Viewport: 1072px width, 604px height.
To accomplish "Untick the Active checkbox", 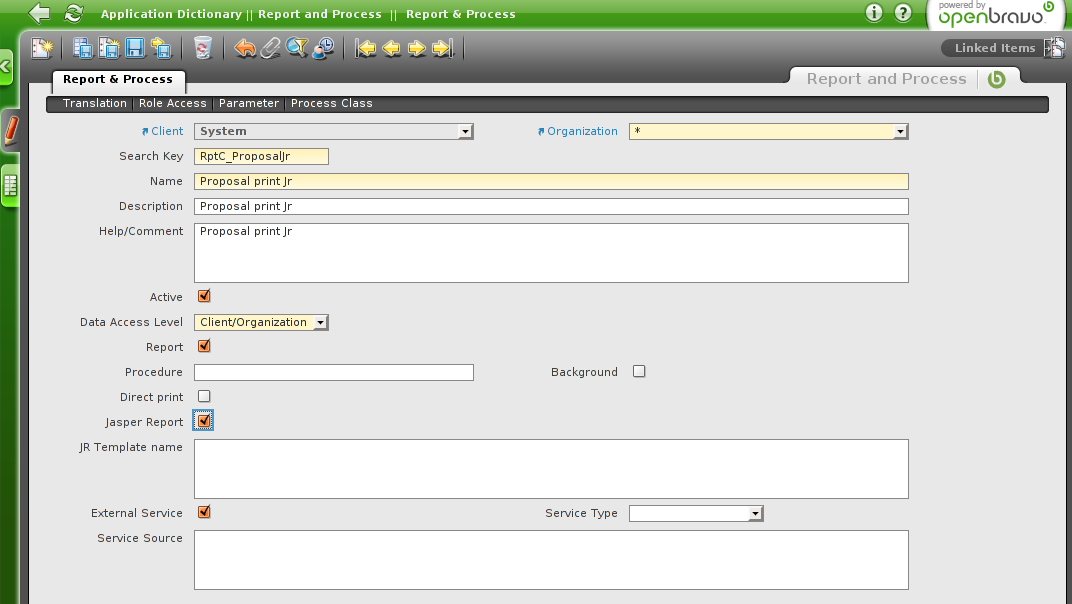I will point(204,296).
